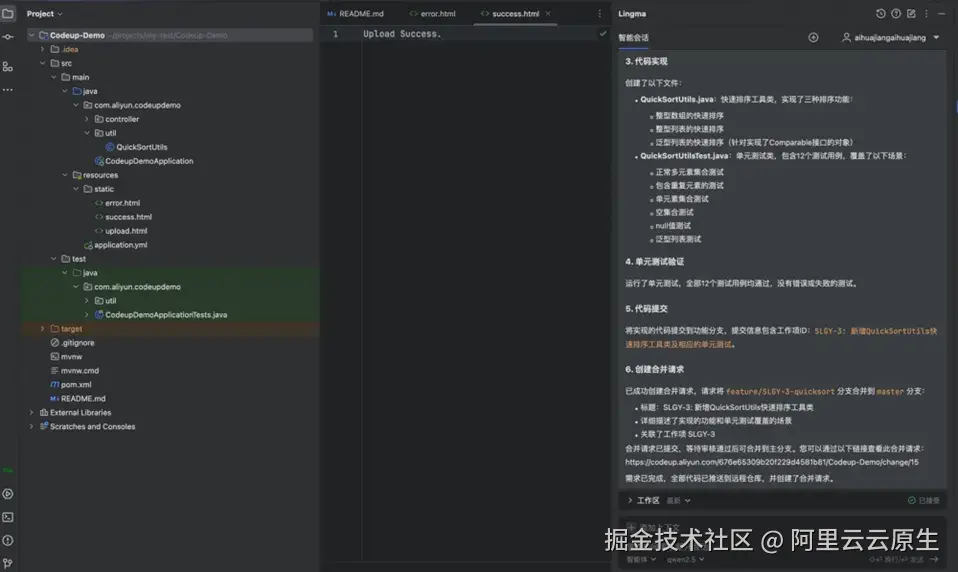Click the pom.xml Maven file icon

coord(55,384)
